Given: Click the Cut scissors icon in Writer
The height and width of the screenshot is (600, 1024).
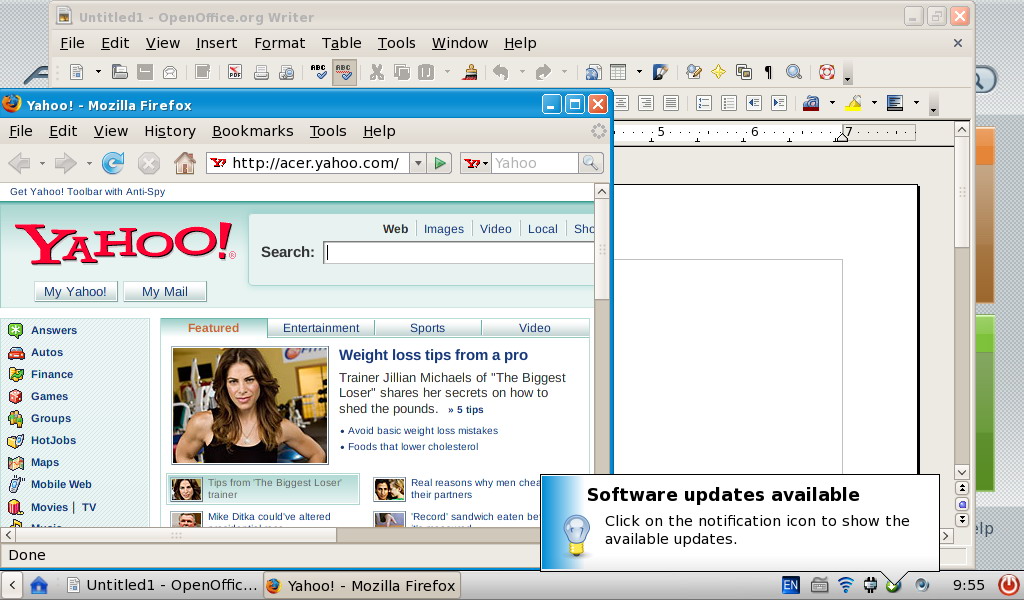Looking at the screenshot, I should 376,72.
